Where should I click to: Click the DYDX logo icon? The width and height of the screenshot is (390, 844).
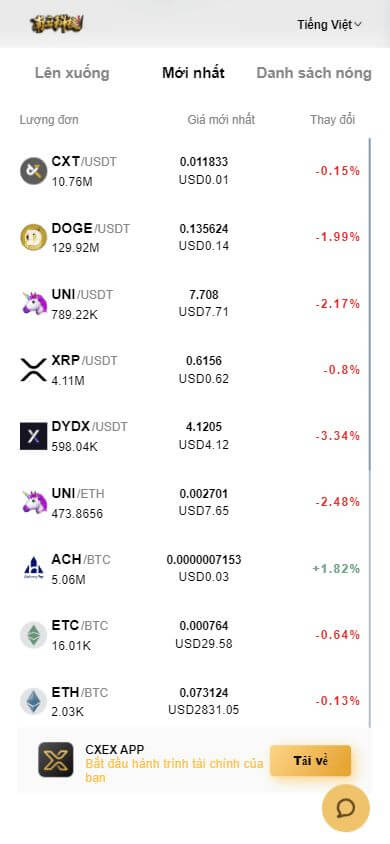click(34, 436)
